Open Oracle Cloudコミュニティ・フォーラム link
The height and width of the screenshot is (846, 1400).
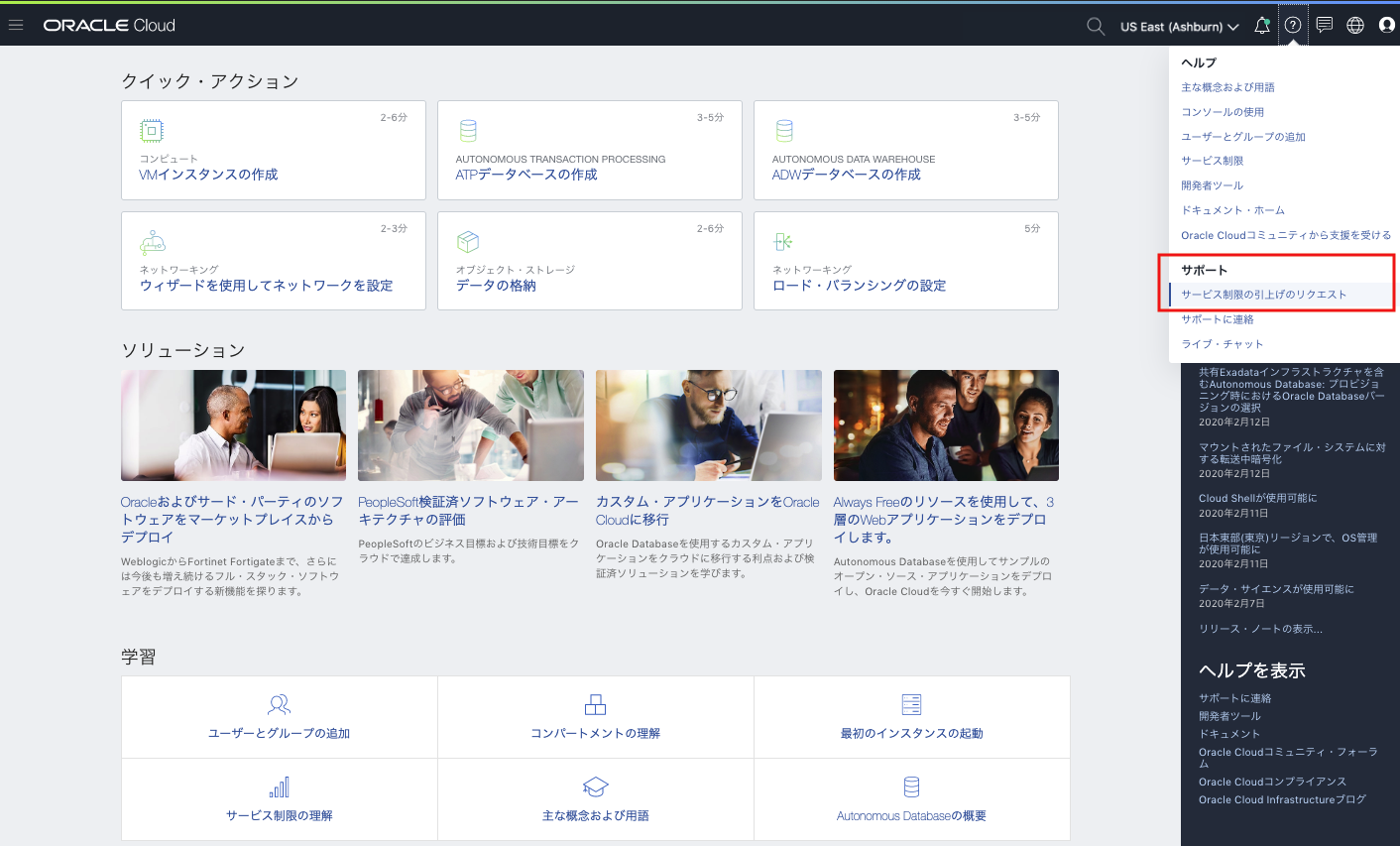point(1288,758)
